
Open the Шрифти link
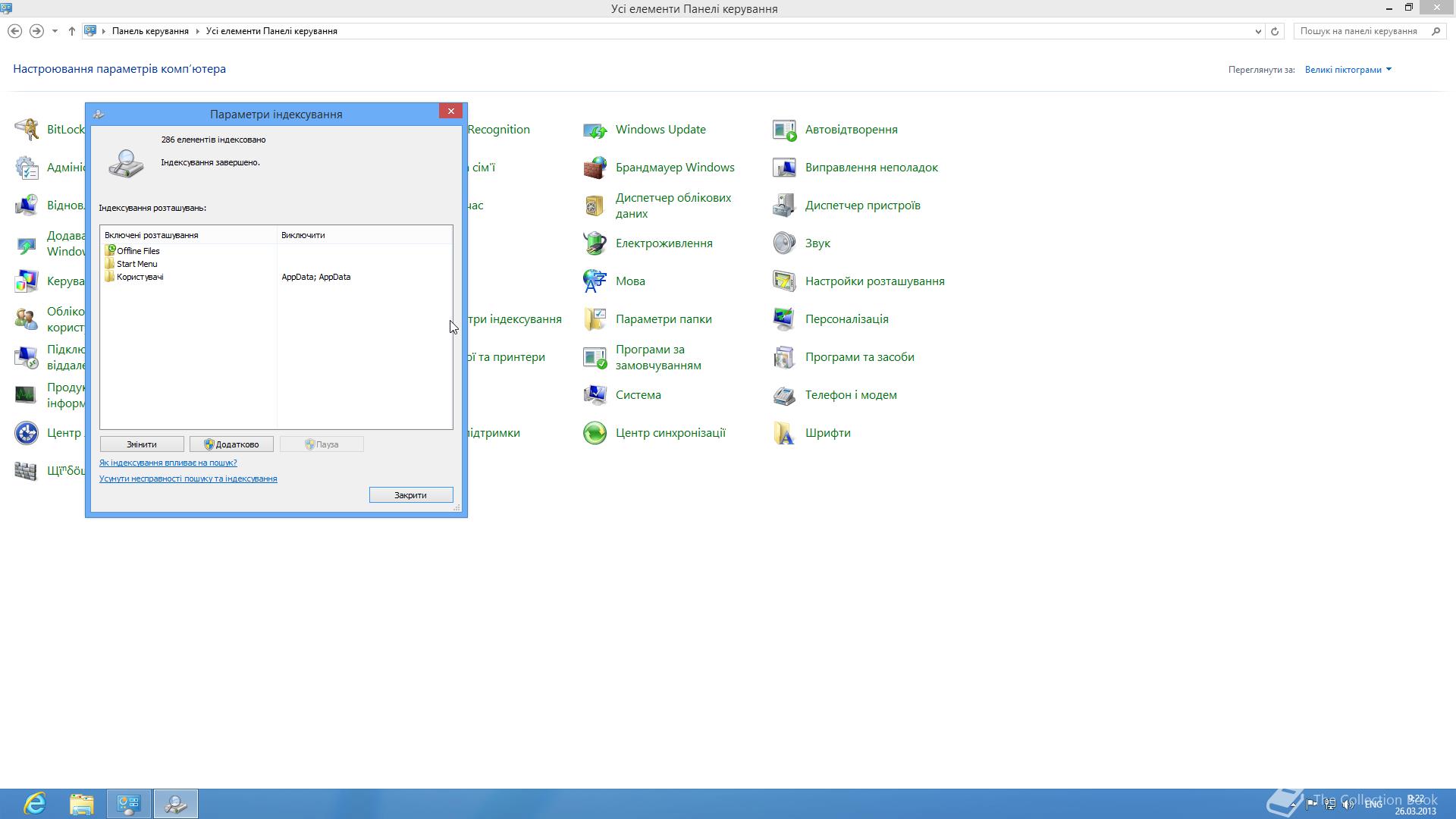(827, 433)
